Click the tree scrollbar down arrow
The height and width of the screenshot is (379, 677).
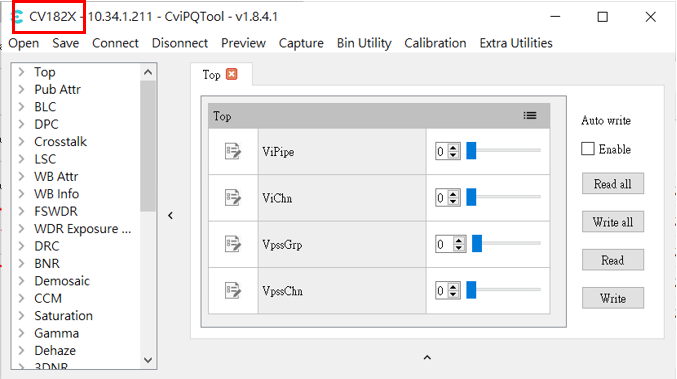pos(148,360)
